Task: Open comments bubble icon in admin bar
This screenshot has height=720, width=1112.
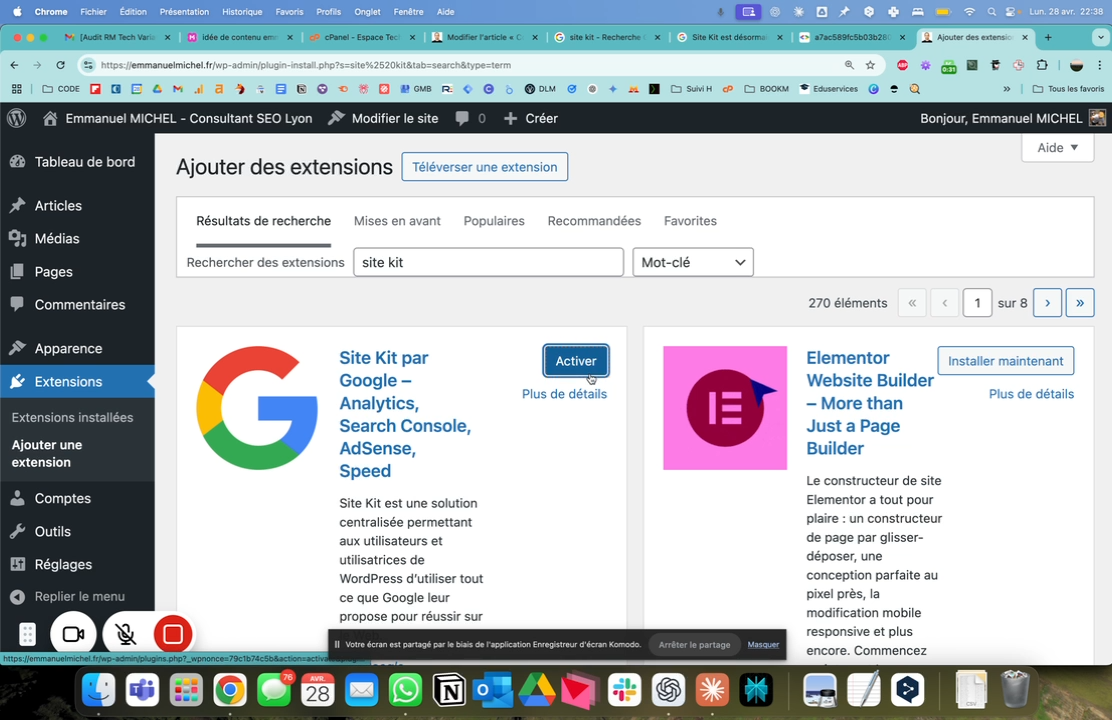Action: pyautogui.click(x=462, y=118)
